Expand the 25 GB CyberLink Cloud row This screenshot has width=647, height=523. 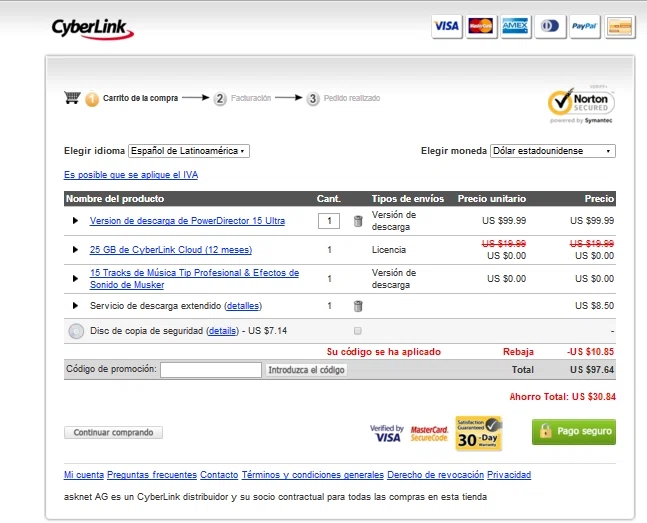click(75, 249)
